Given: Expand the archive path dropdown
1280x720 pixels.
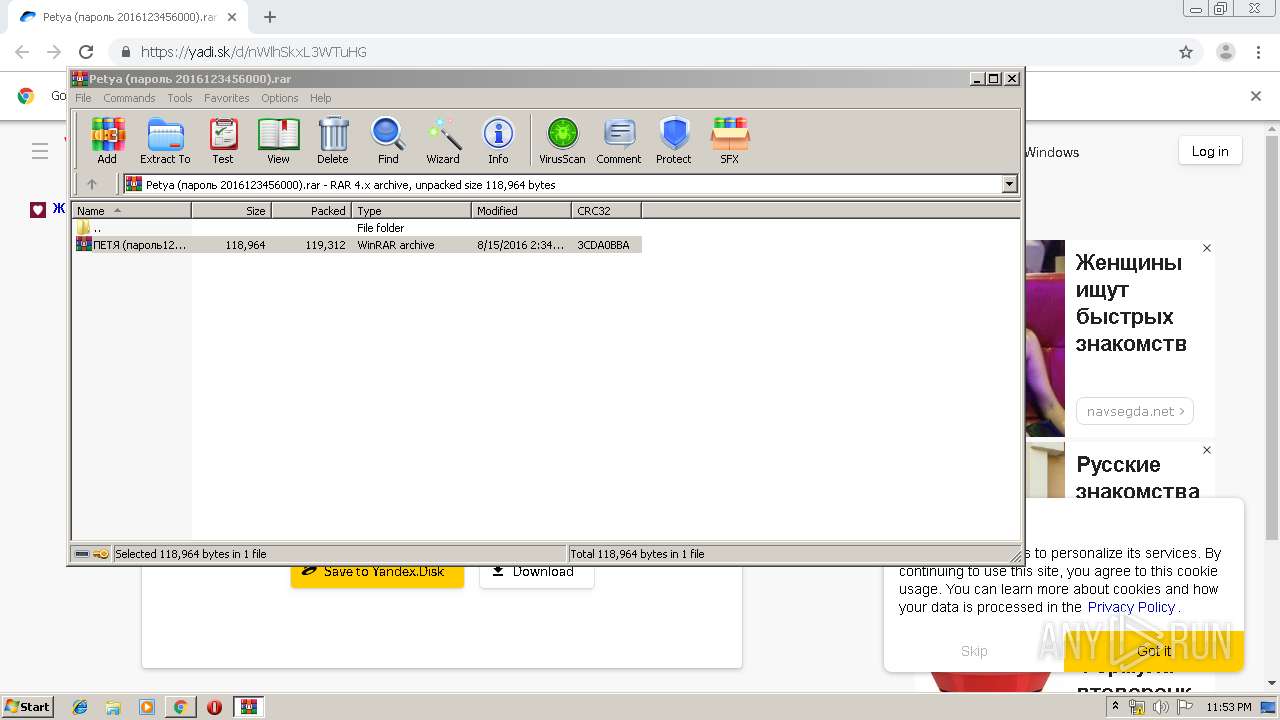Looking at the screenshot, I should [1009, 184].
